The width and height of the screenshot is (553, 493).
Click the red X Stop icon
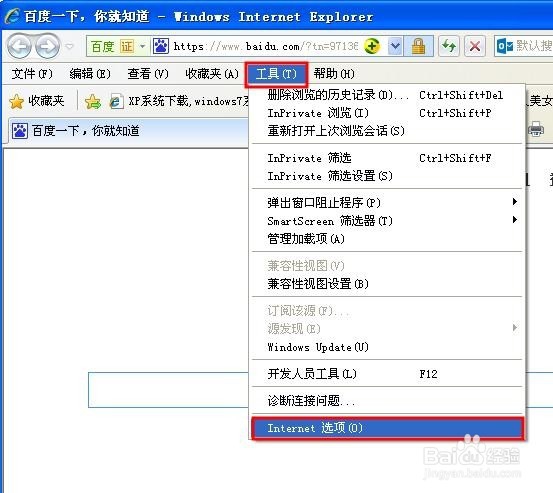[x=475, y=46]
